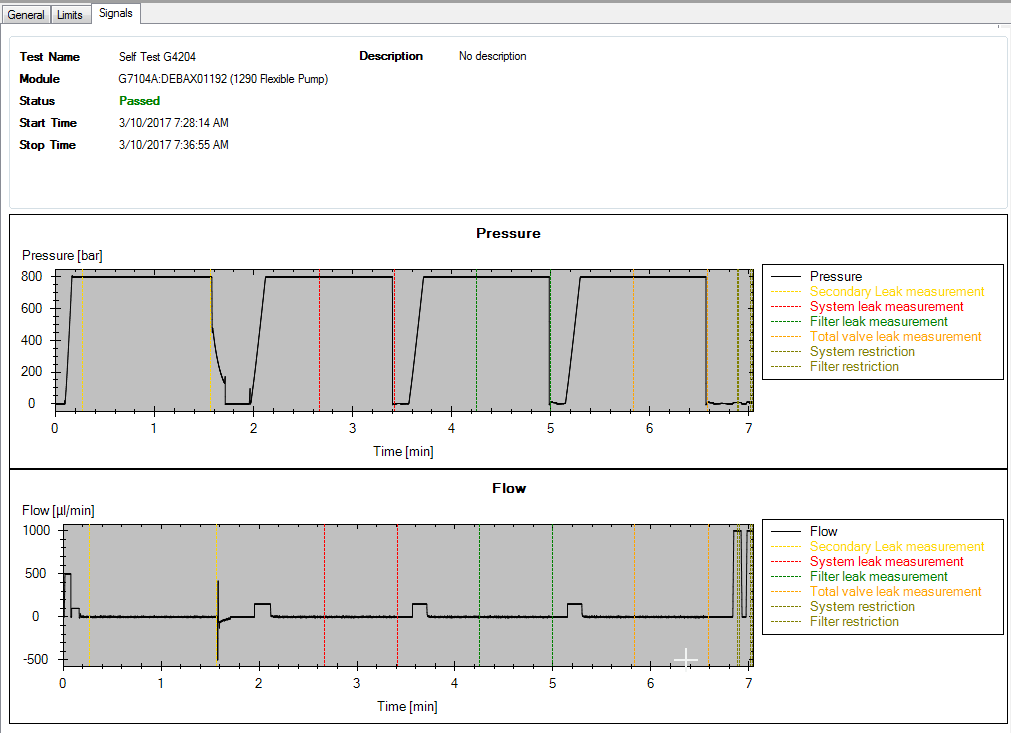Open the Limits tab

(70, 15)
